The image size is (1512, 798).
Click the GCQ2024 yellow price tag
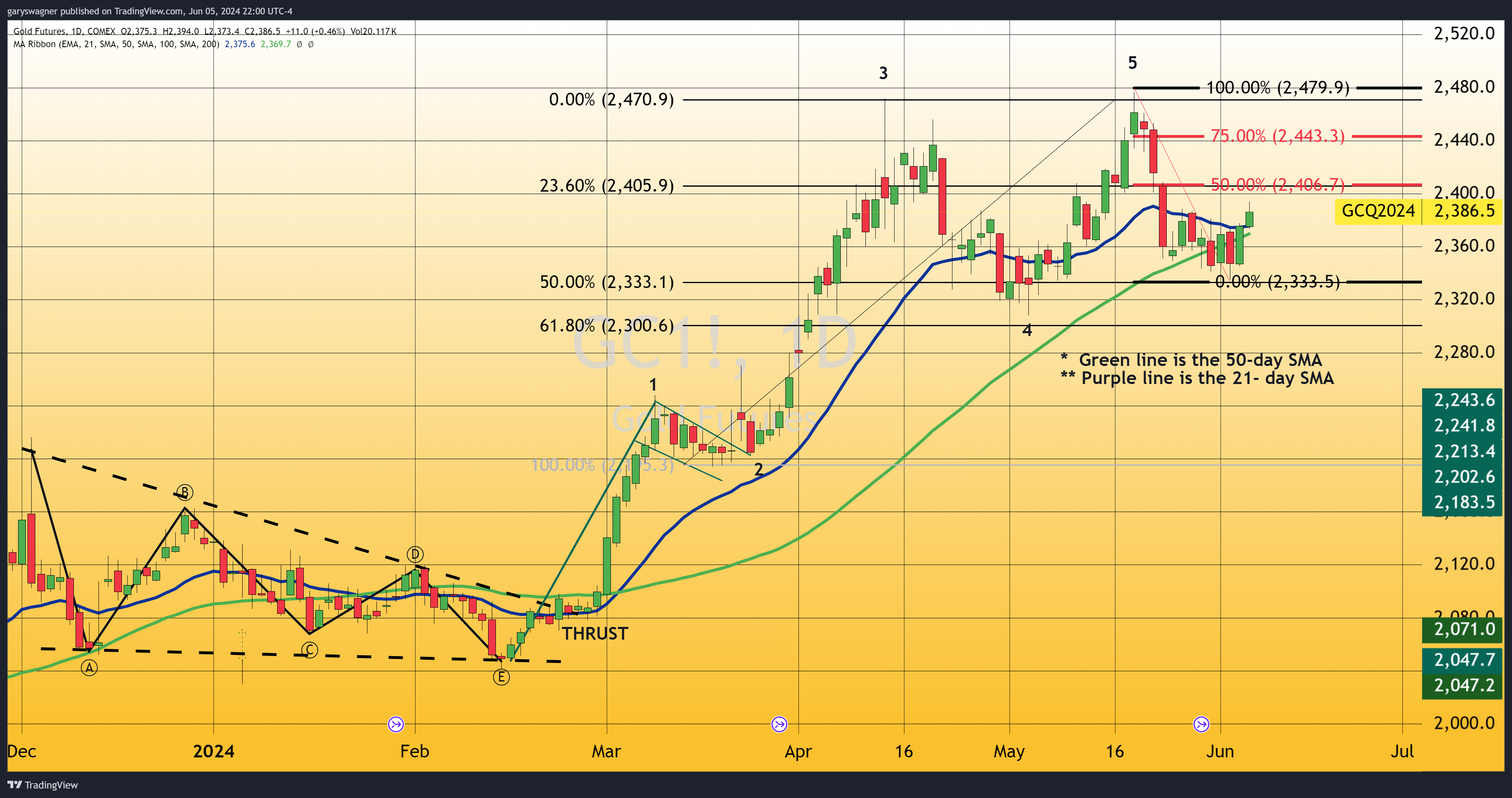click(x=1378, y=211)
